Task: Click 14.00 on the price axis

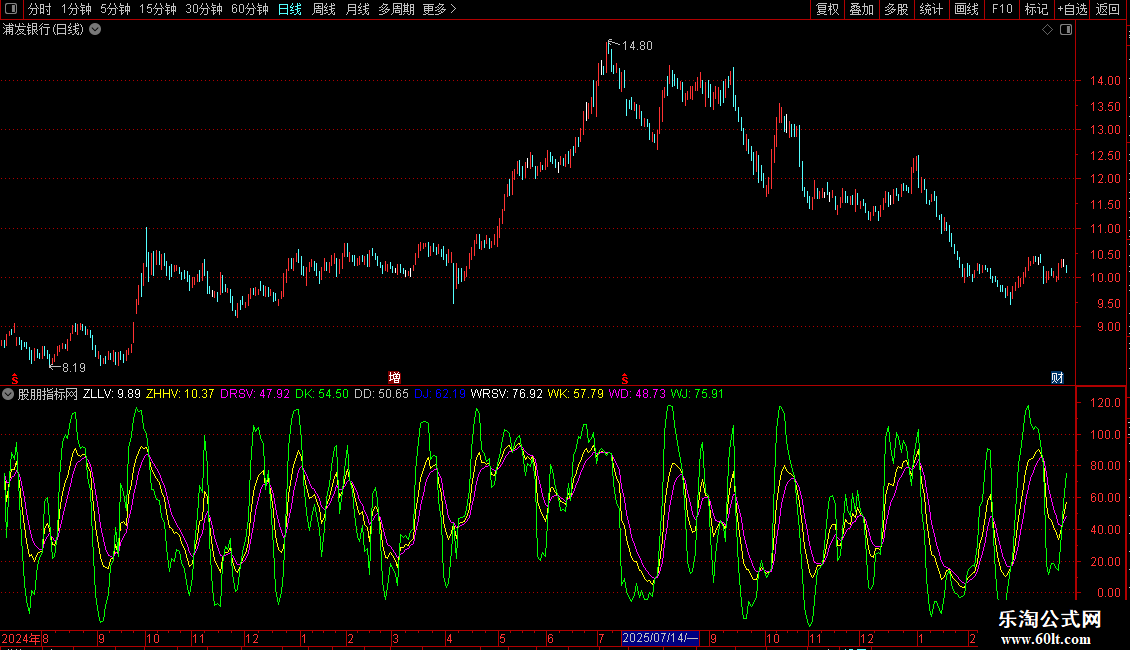Action: (x=1105, y=81)
